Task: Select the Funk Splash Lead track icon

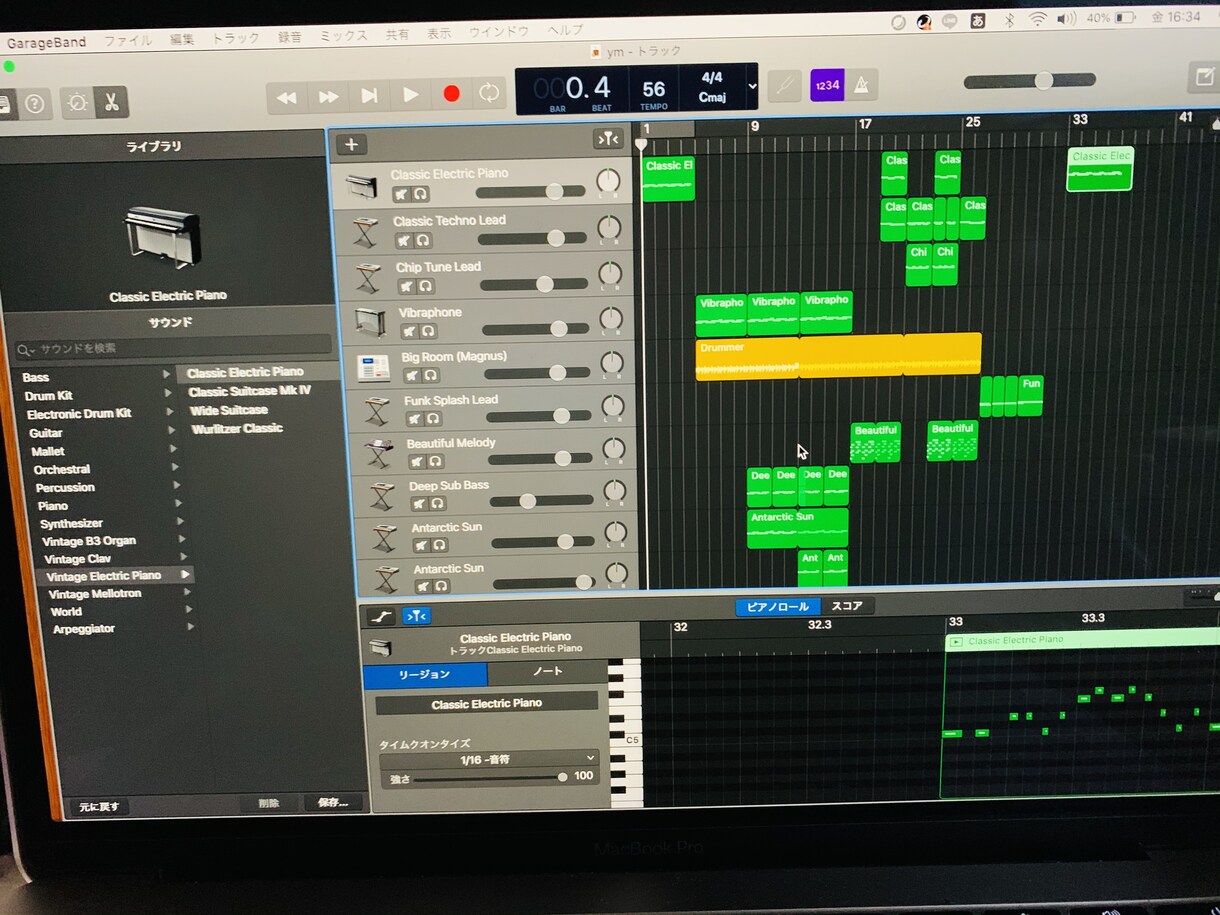Action: (x=376, y=410)
